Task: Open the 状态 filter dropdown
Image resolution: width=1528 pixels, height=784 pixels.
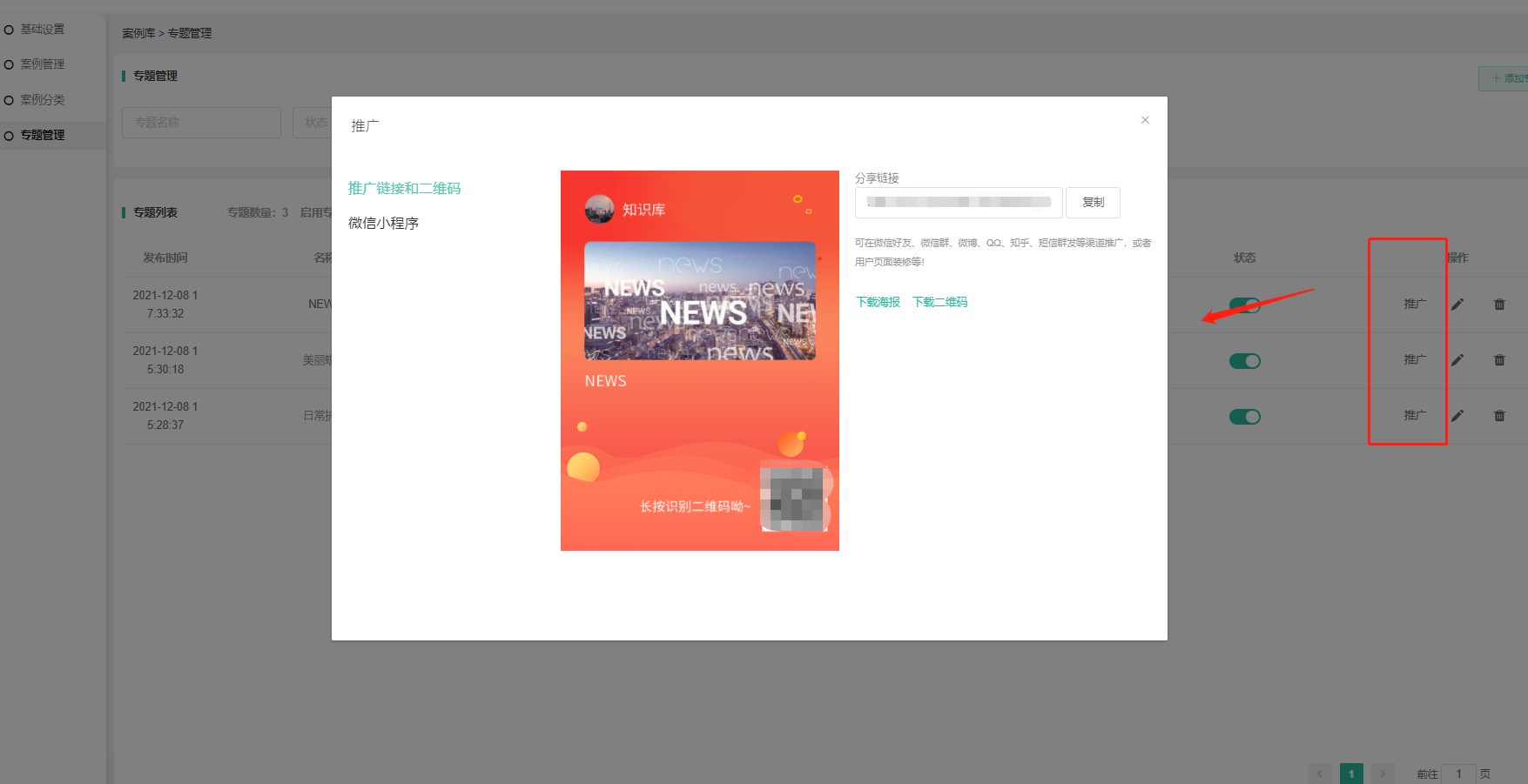Action: (x=313, y=123)
